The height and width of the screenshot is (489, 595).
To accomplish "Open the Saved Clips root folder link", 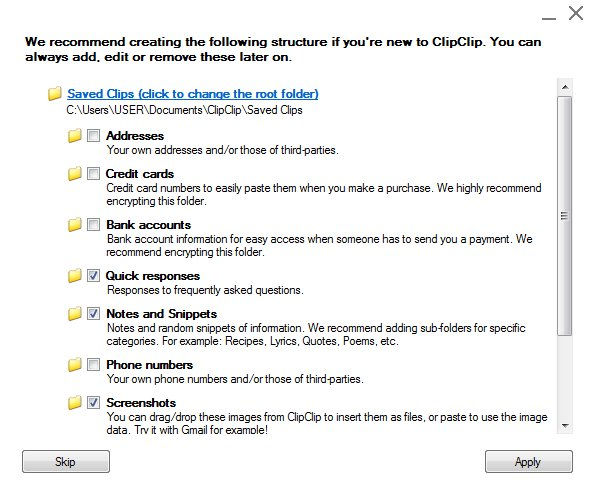I will coord(193,94).
